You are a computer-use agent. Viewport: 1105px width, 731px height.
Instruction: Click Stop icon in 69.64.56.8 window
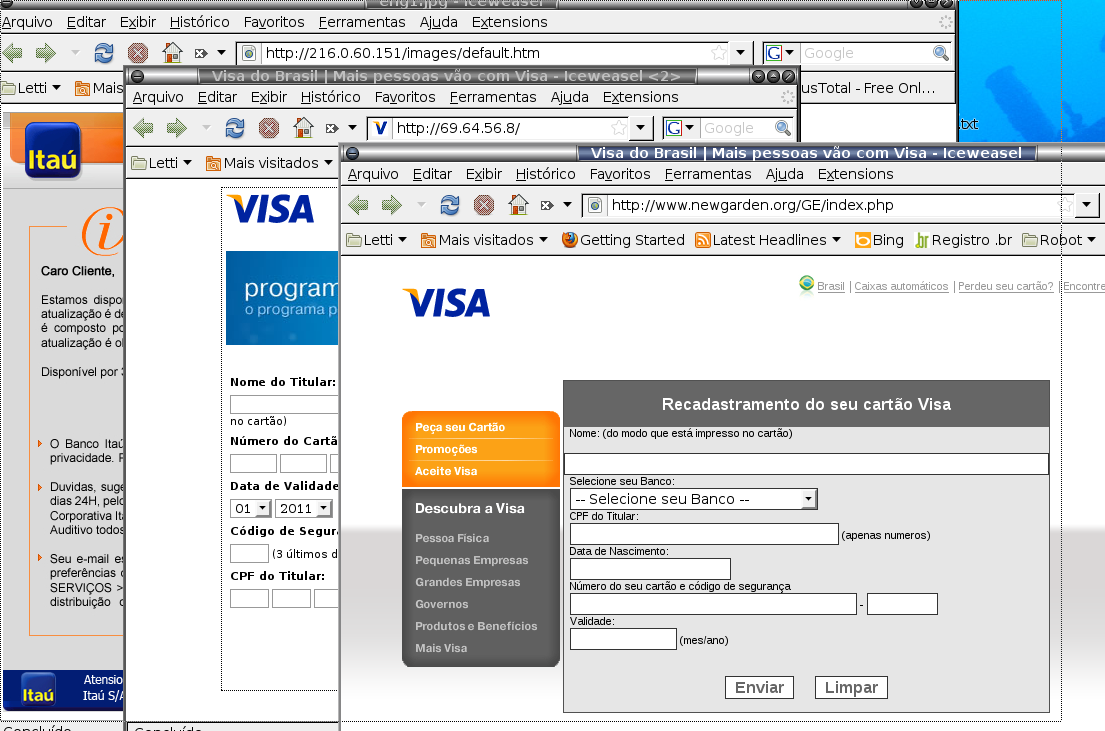click(x=268, y=128)
